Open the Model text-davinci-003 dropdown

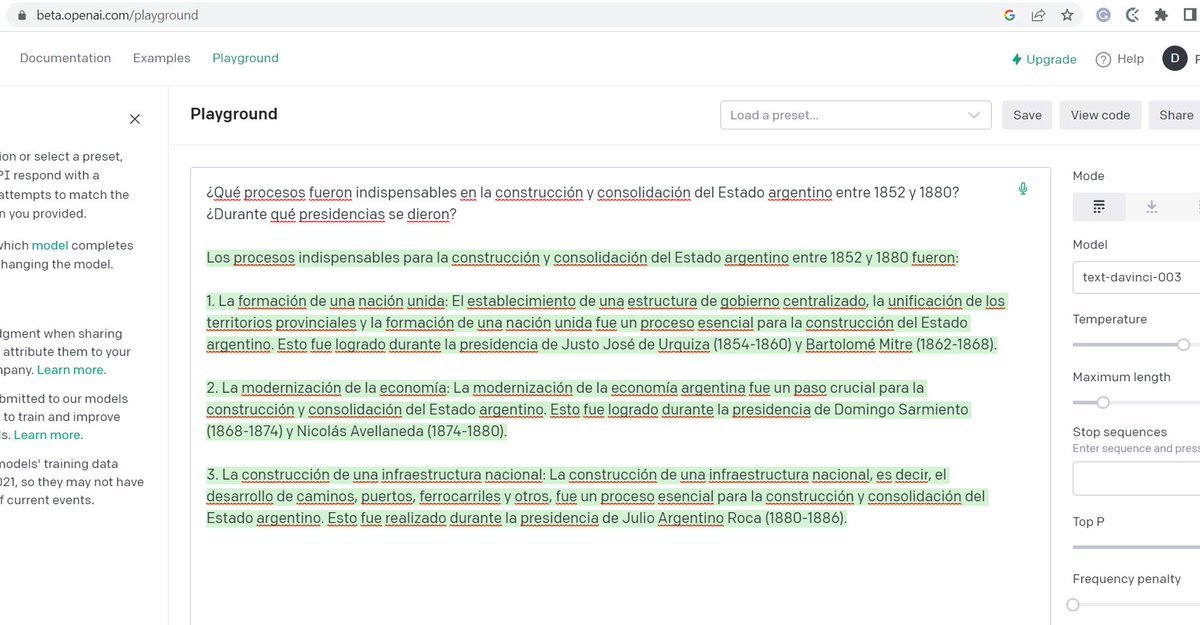[1136, 277]
